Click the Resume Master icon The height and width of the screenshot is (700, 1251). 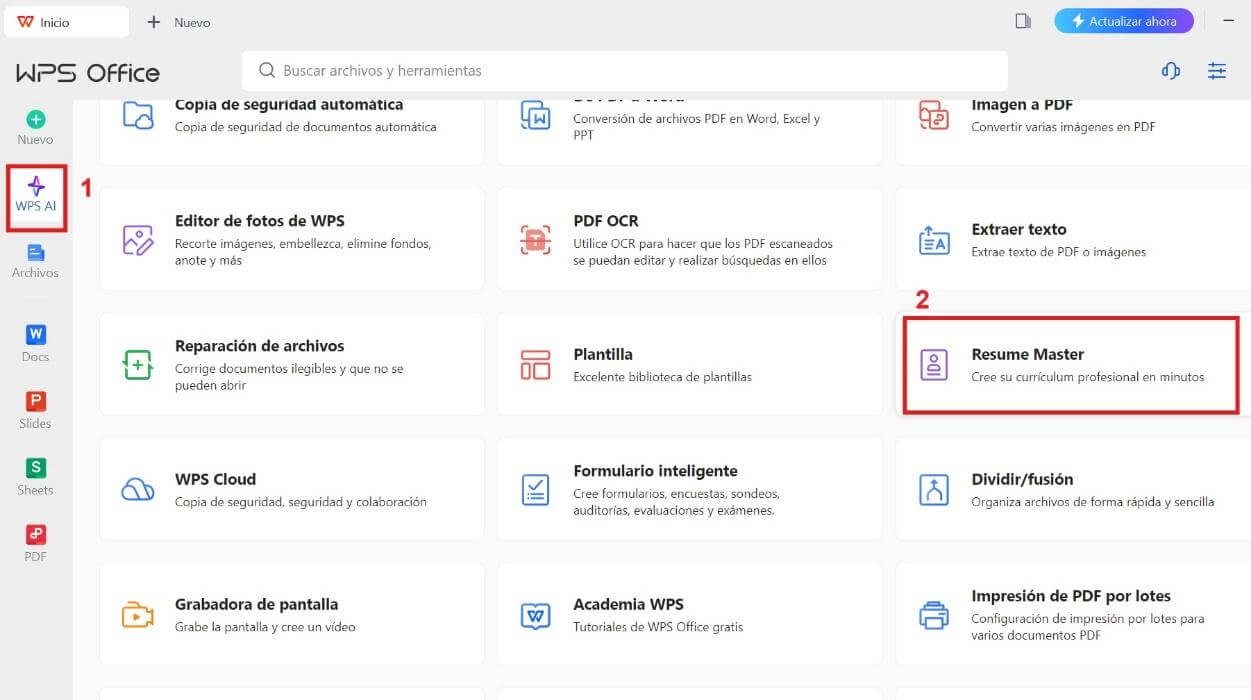coord(934,364)
